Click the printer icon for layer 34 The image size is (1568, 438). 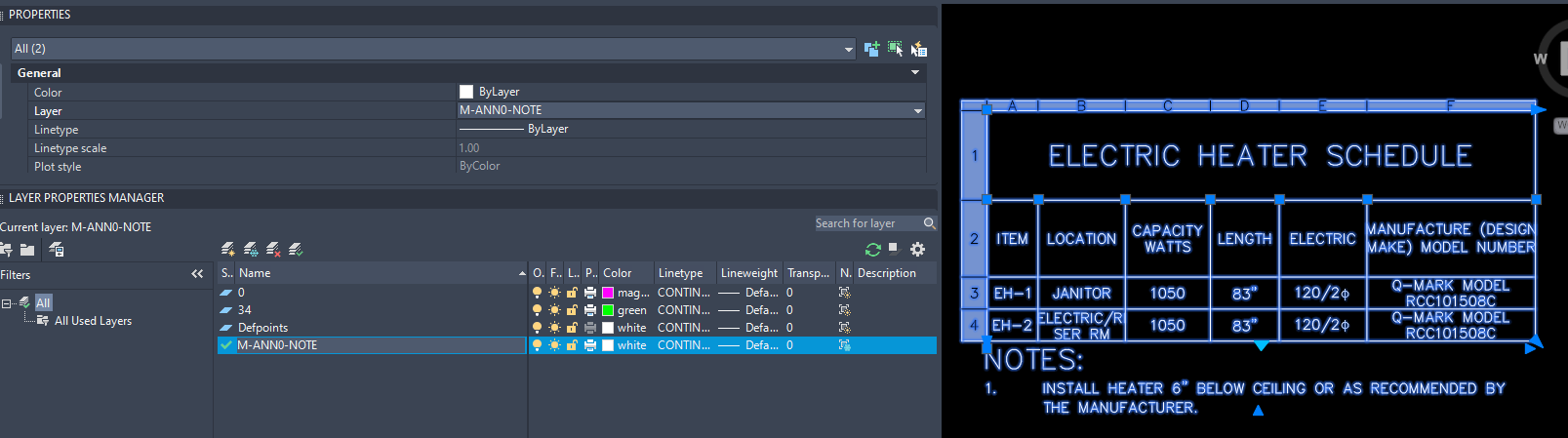tap(590, 310)
